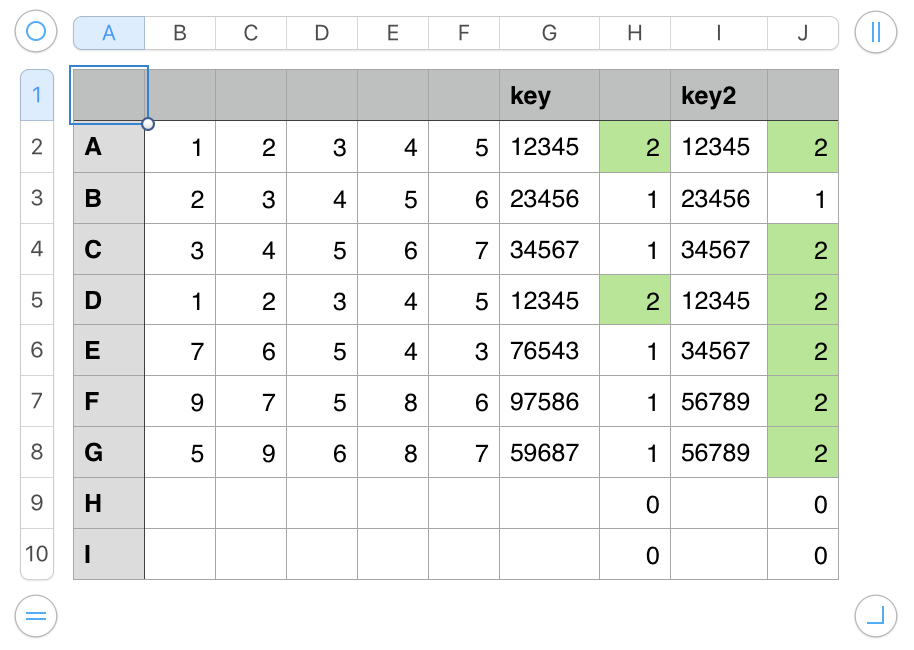Click the 'key2' header cell
Screen dimensions: 914x650
(x=718, y=96)
